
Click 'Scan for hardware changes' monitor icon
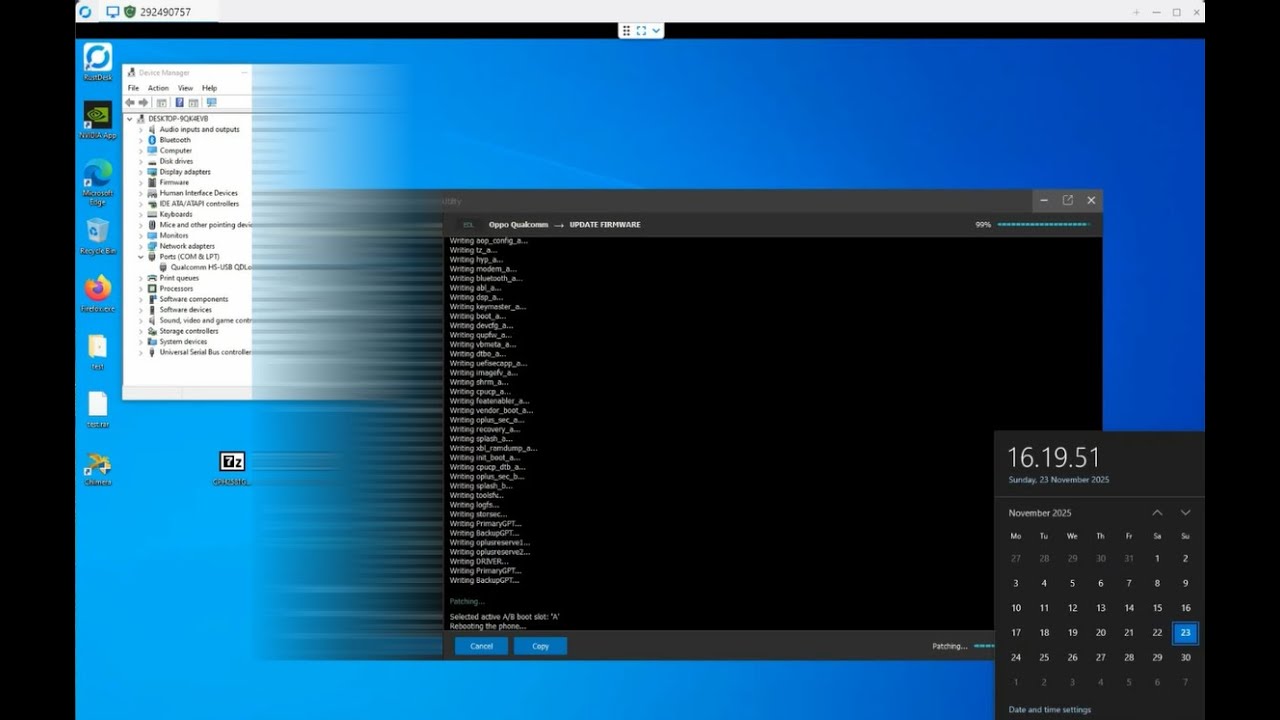click(x=211, y=102)
